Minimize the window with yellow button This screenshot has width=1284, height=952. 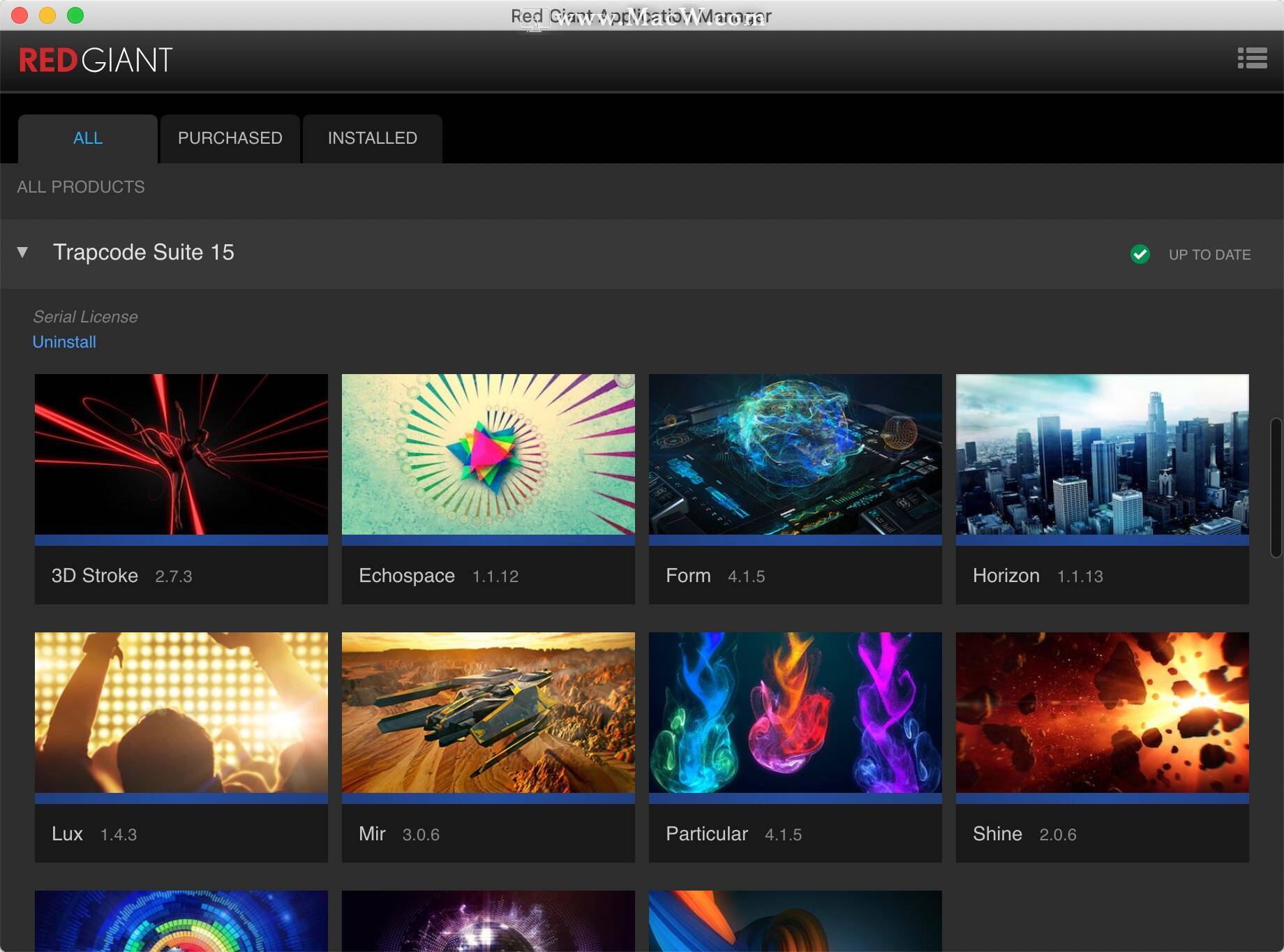pyautogui.click(x=47, y=15)
